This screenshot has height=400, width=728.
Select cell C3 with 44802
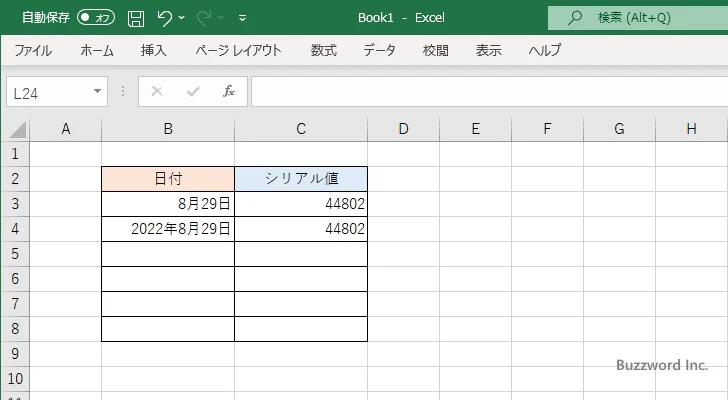pos(301,204)
